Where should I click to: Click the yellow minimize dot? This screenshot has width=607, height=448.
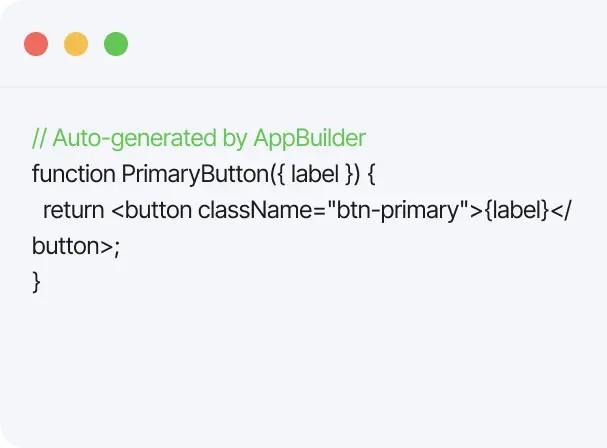click(x=76, y=45)
